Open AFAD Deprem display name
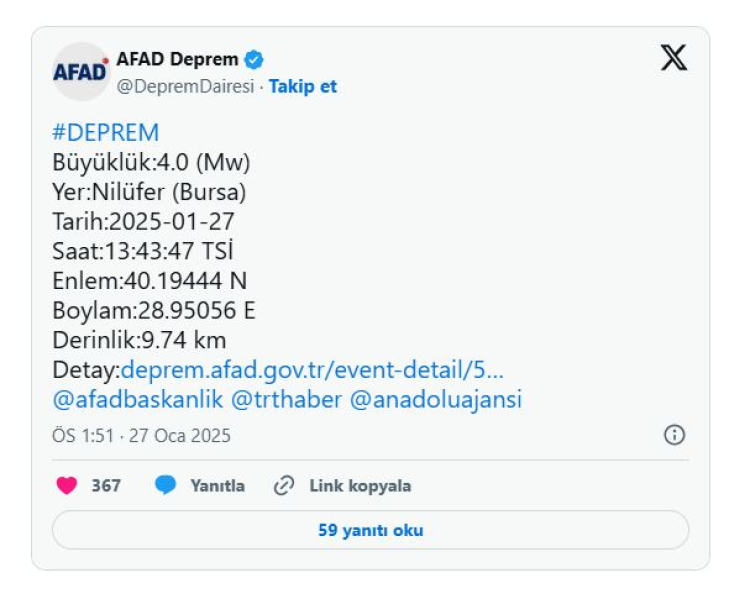This screenshot has width=750, height=599. tap(177, 59)
